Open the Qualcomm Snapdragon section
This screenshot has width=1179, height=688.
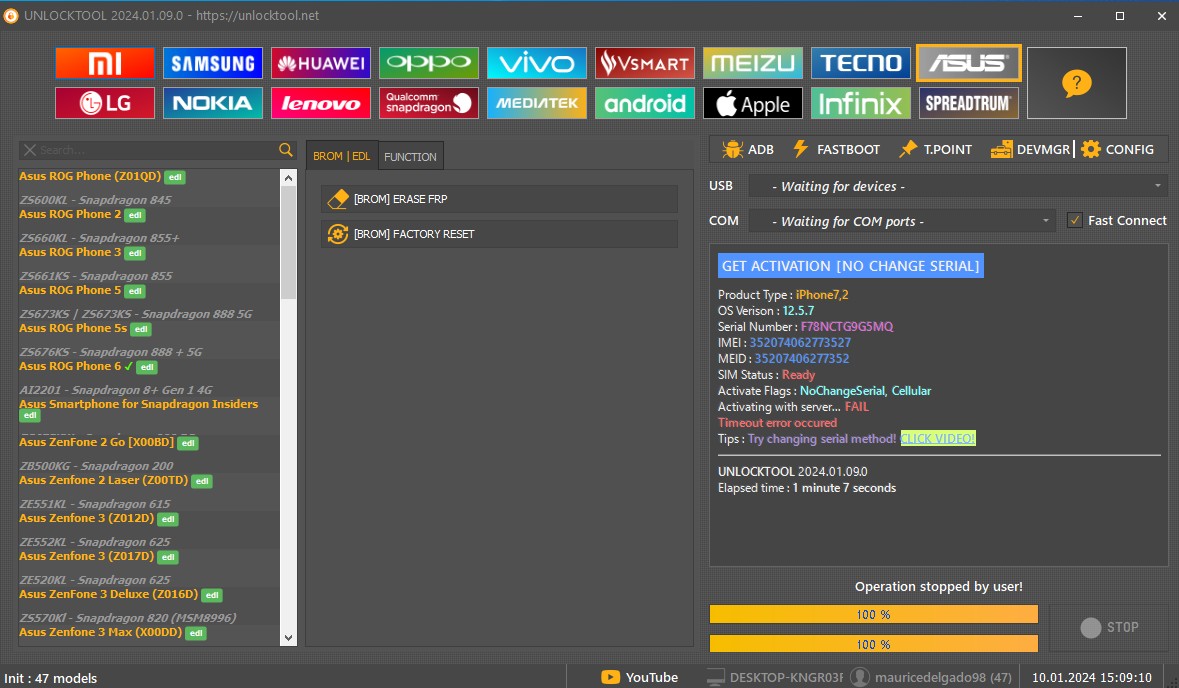coord(429,103)
